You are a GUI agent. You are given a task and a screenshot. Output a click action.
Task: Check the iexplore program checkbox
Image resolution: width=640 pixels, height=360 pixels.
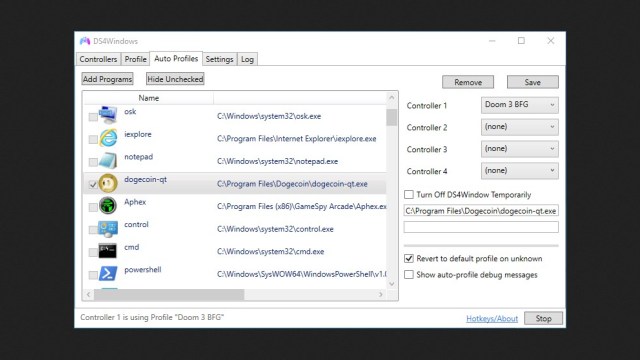click(x=93, y=140)
